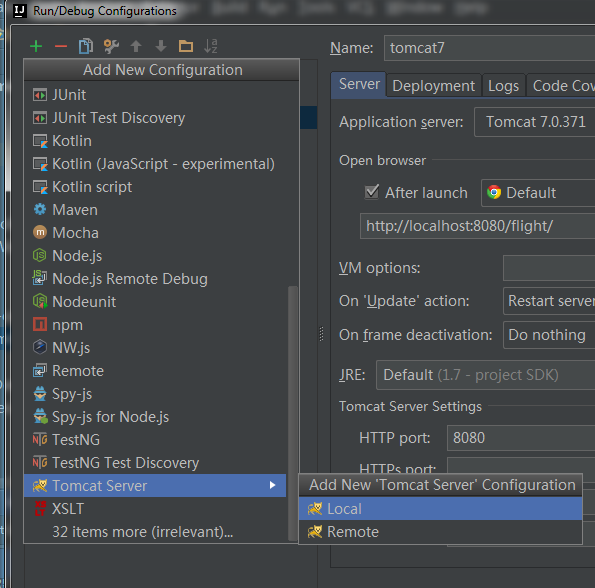The image size is (595, 588).
Task: Click the green plus Add Configuration icon
Action: tap(36, 46)
